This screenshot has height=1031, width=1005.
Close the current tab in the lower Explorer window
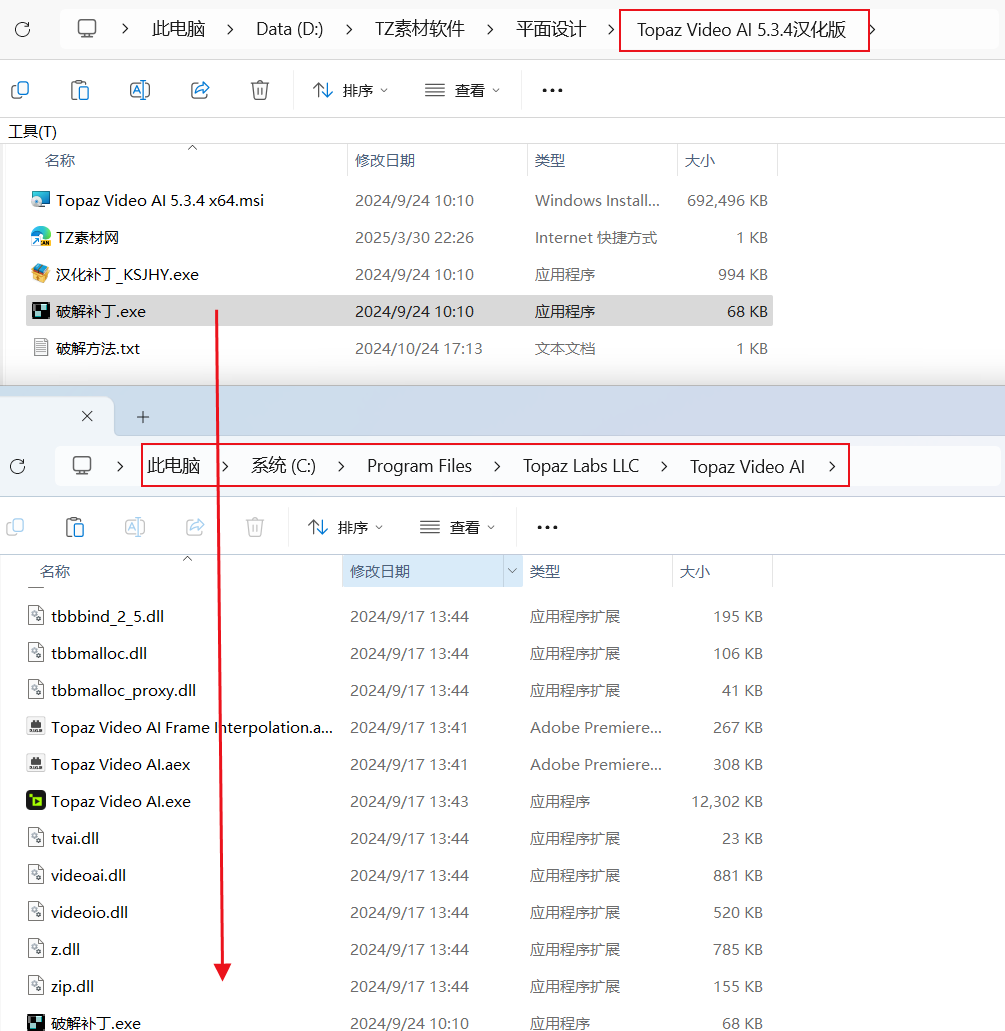point(87,416)
